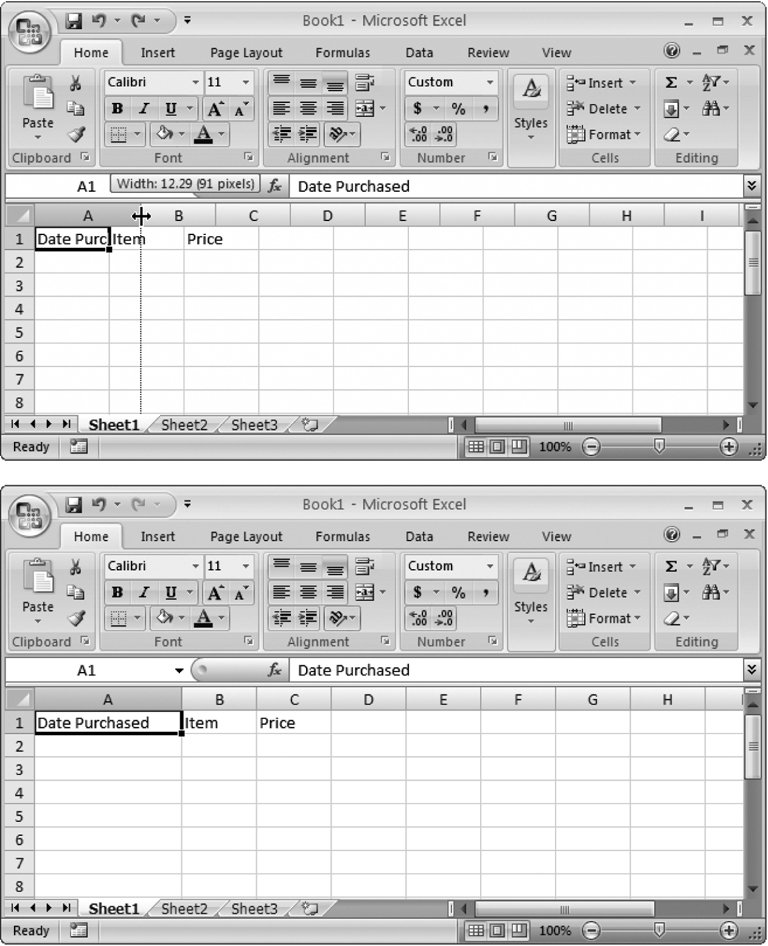Image resolution: width=768 pixels, height=946 pixels.
Task: Click Orientation icon in bottom window
Action: pyautogui.click(x=337, y=618)
